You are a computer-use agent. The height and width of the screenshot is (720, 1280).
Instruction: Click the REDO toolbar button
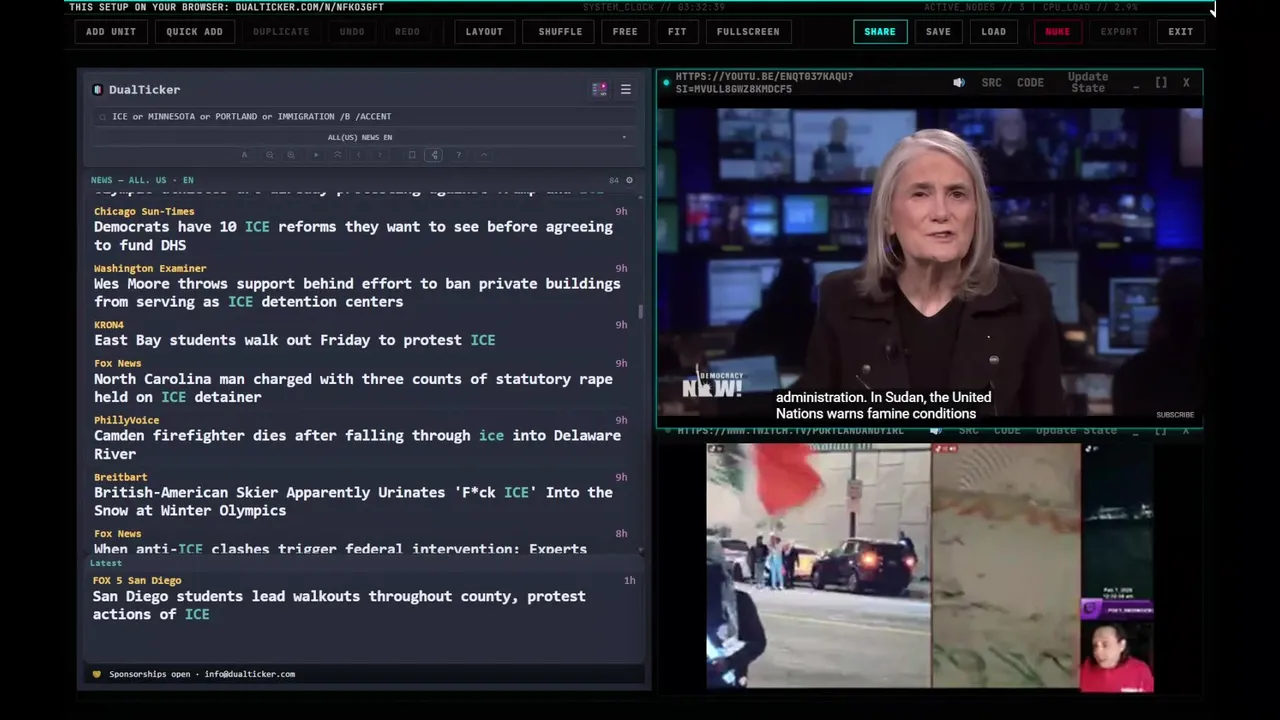407,31
